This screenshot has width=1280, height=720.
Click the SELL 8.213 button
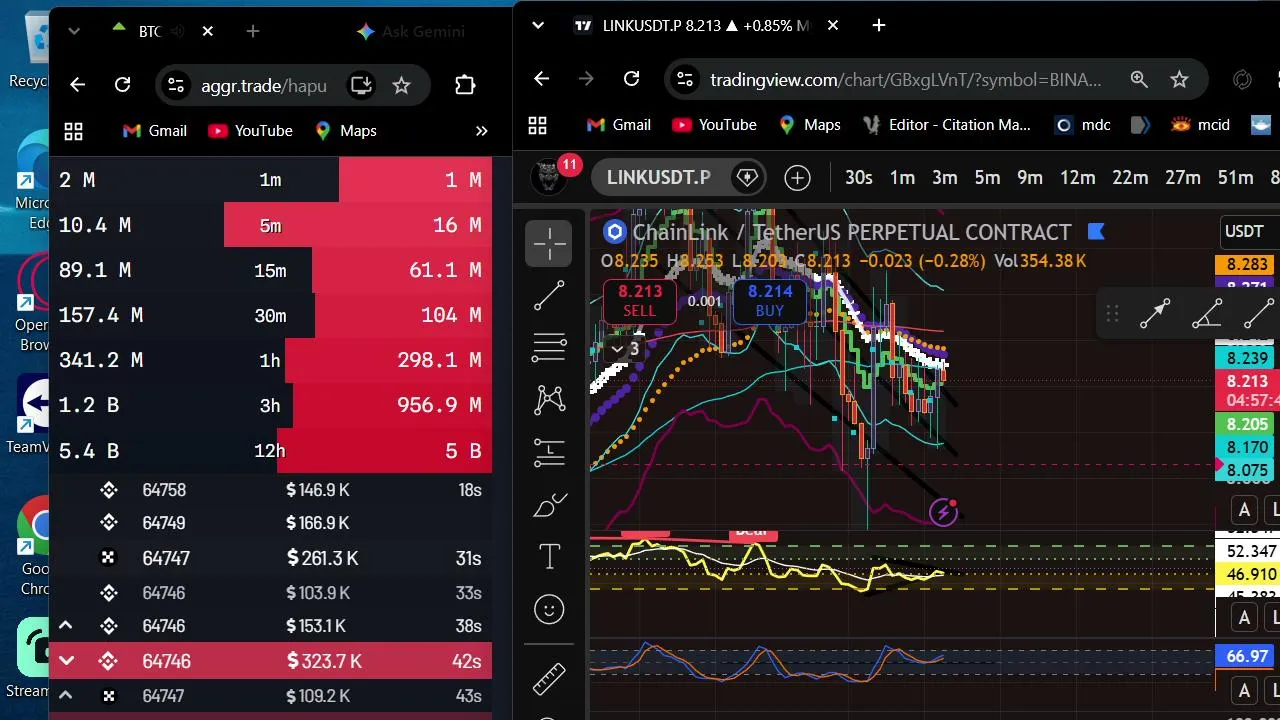640,300
